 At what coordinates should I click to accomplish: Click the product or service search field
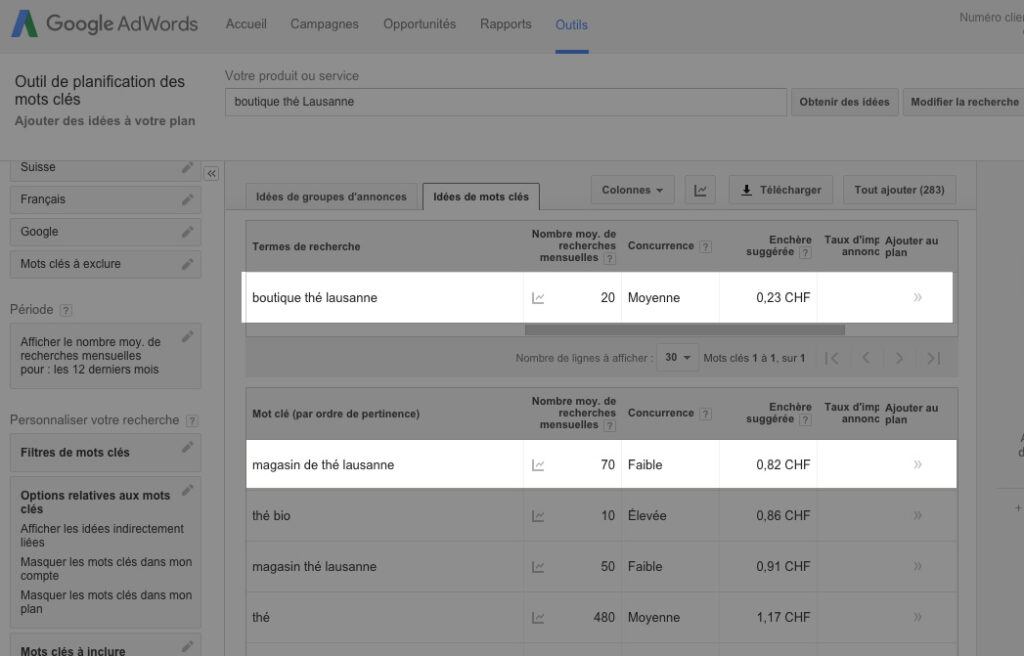[505, 102]
